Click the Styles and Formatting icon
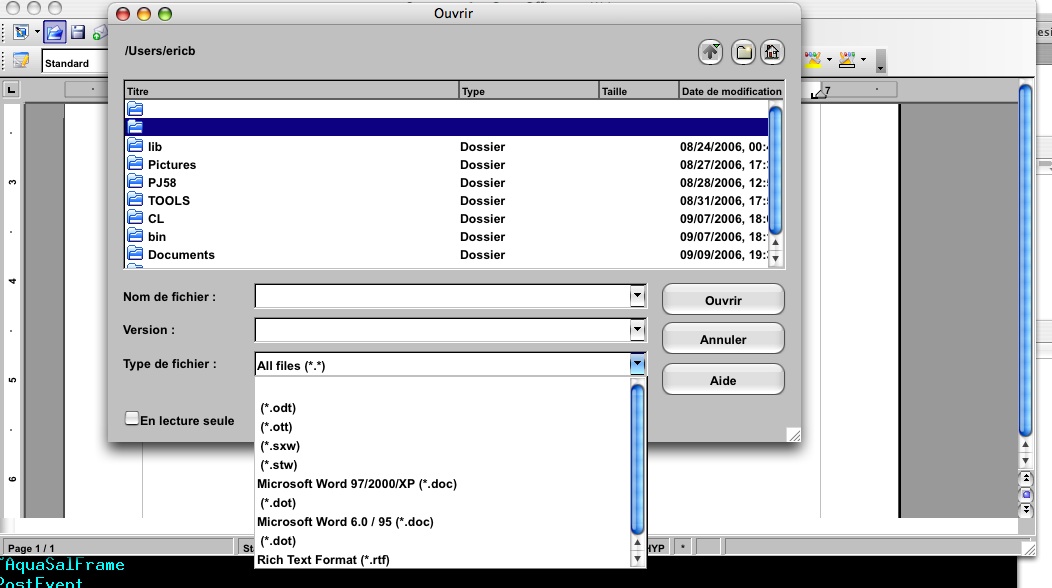This screenshot has height=588, width=1052. [20, 61]
